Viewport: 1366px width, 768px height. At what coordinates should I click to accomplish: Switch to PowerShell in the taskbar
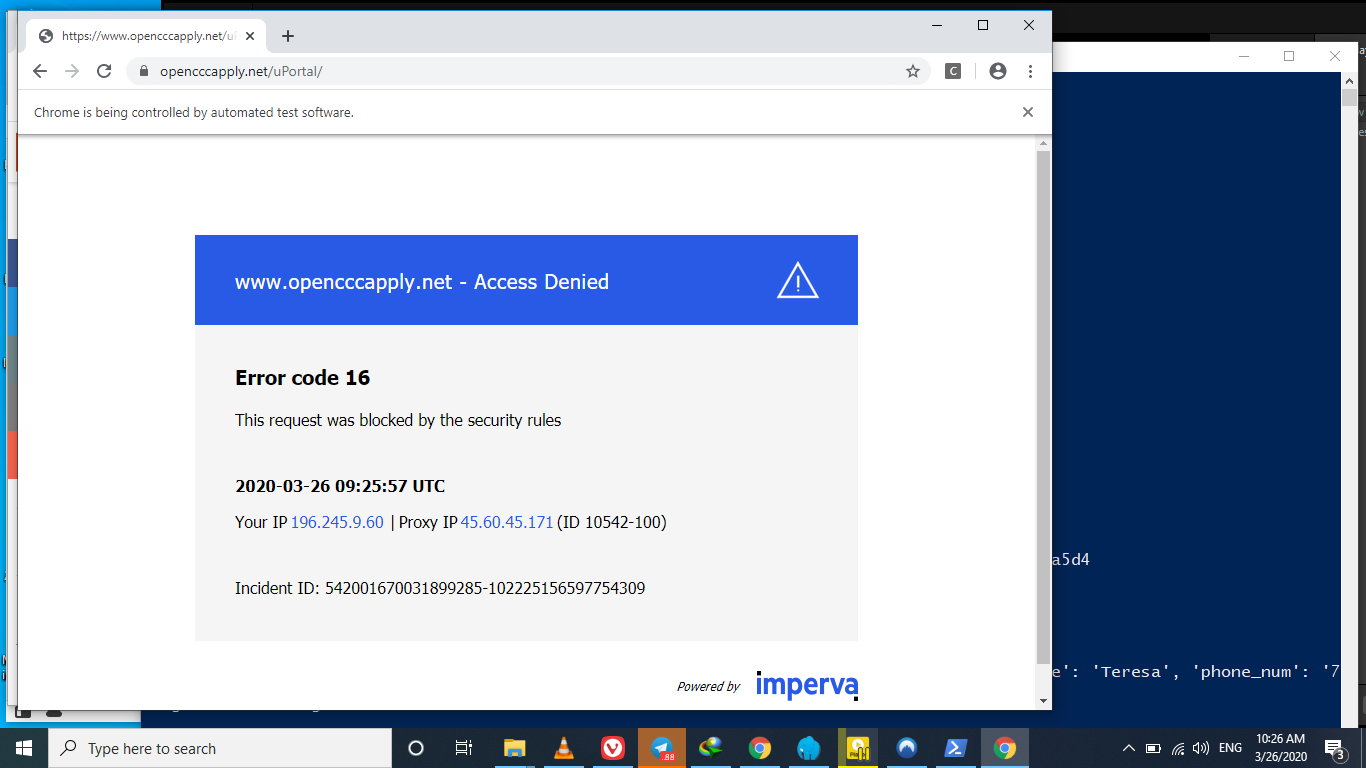point(955,748)
